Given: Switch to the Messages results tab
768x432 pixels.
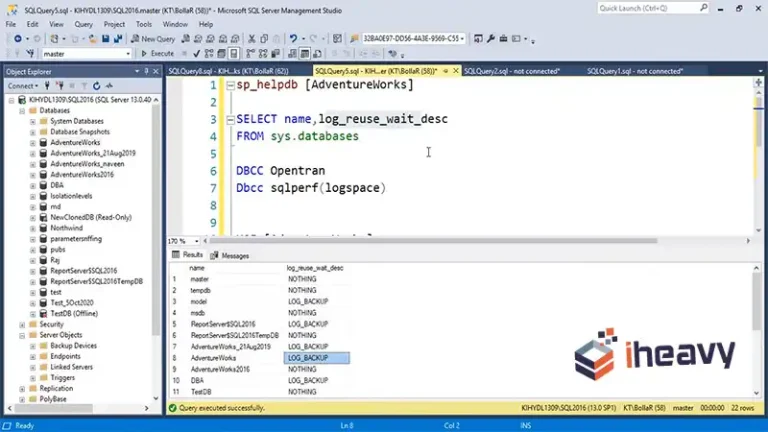Looking at the screenshot, I should point(230,256).
